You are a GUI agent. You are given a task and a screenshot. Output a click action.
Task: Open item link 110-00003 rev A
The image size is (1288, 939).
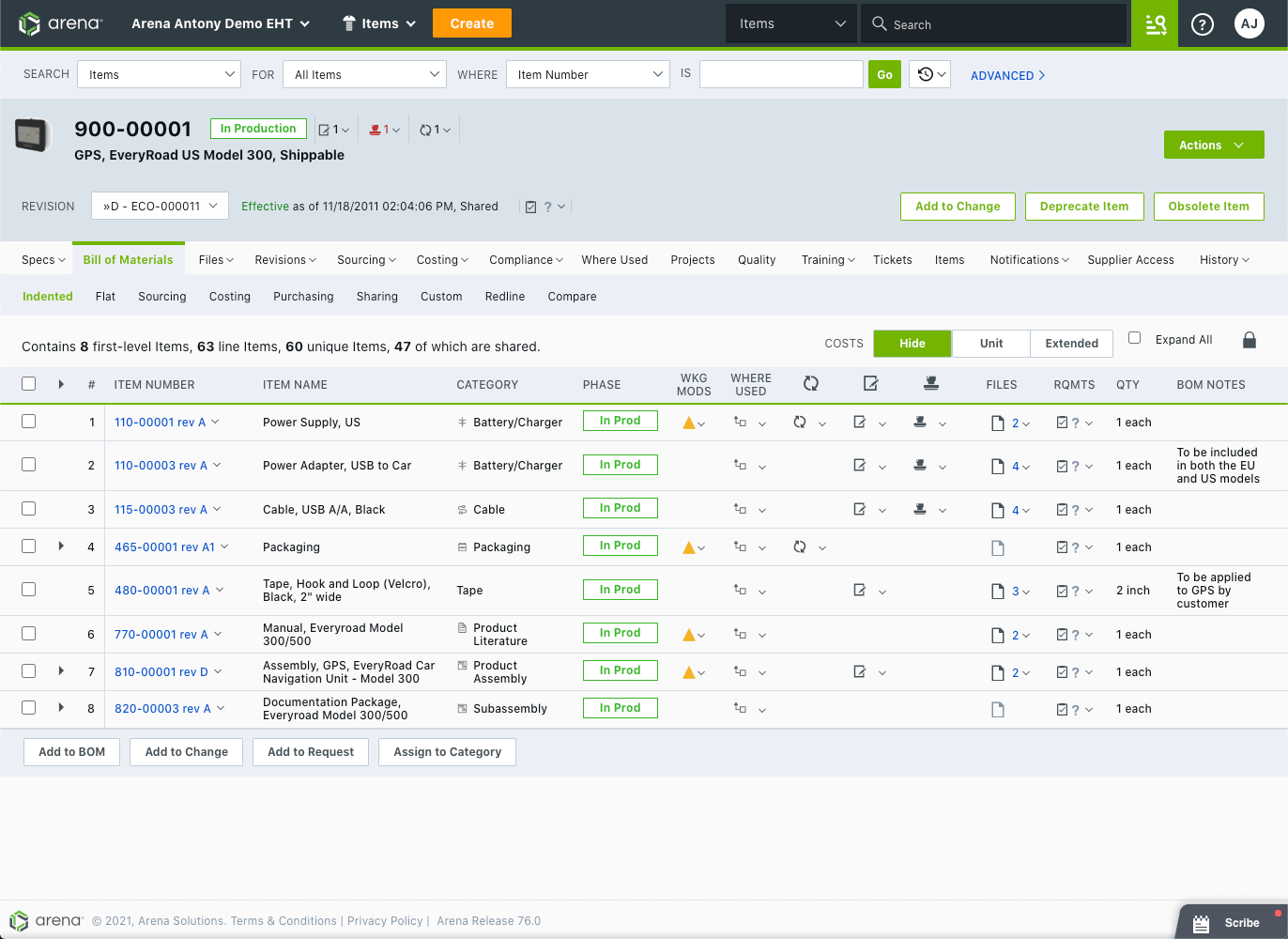coord(161,465)
